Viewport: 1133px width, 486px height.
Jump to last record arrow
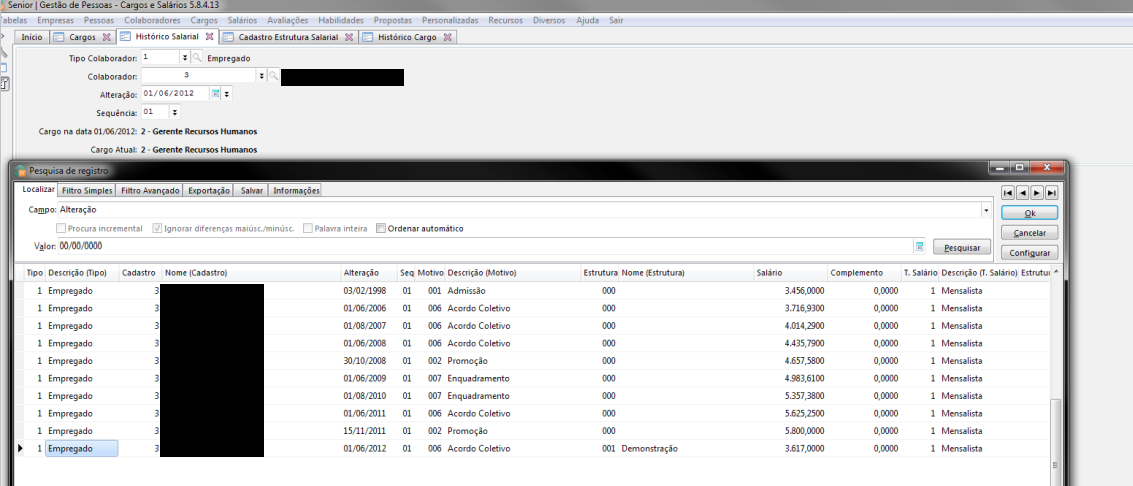pyautogui.click(x=1051, y=192)
